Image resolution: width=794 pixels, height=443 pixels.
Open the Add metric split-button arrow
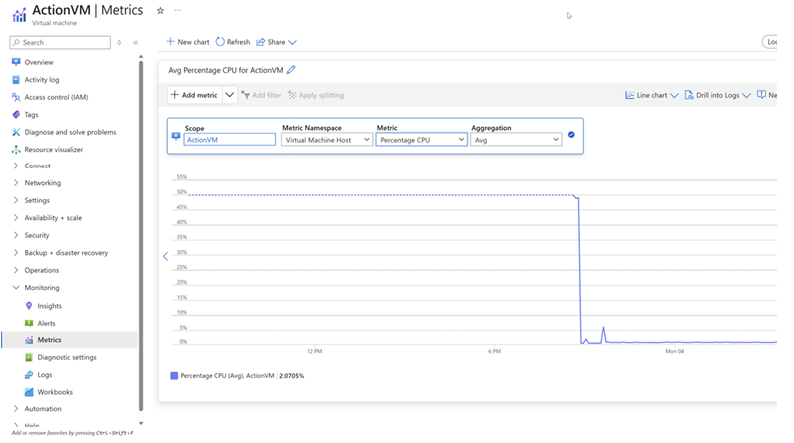(x=229, y=95)
